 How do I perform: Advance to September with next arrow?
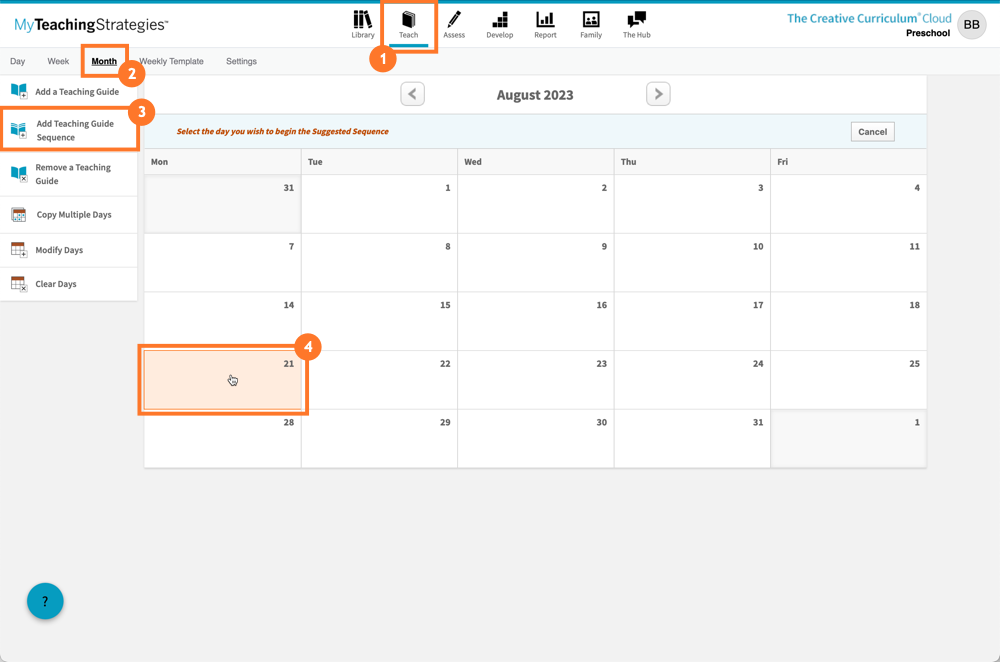click(x=658, y=93)
